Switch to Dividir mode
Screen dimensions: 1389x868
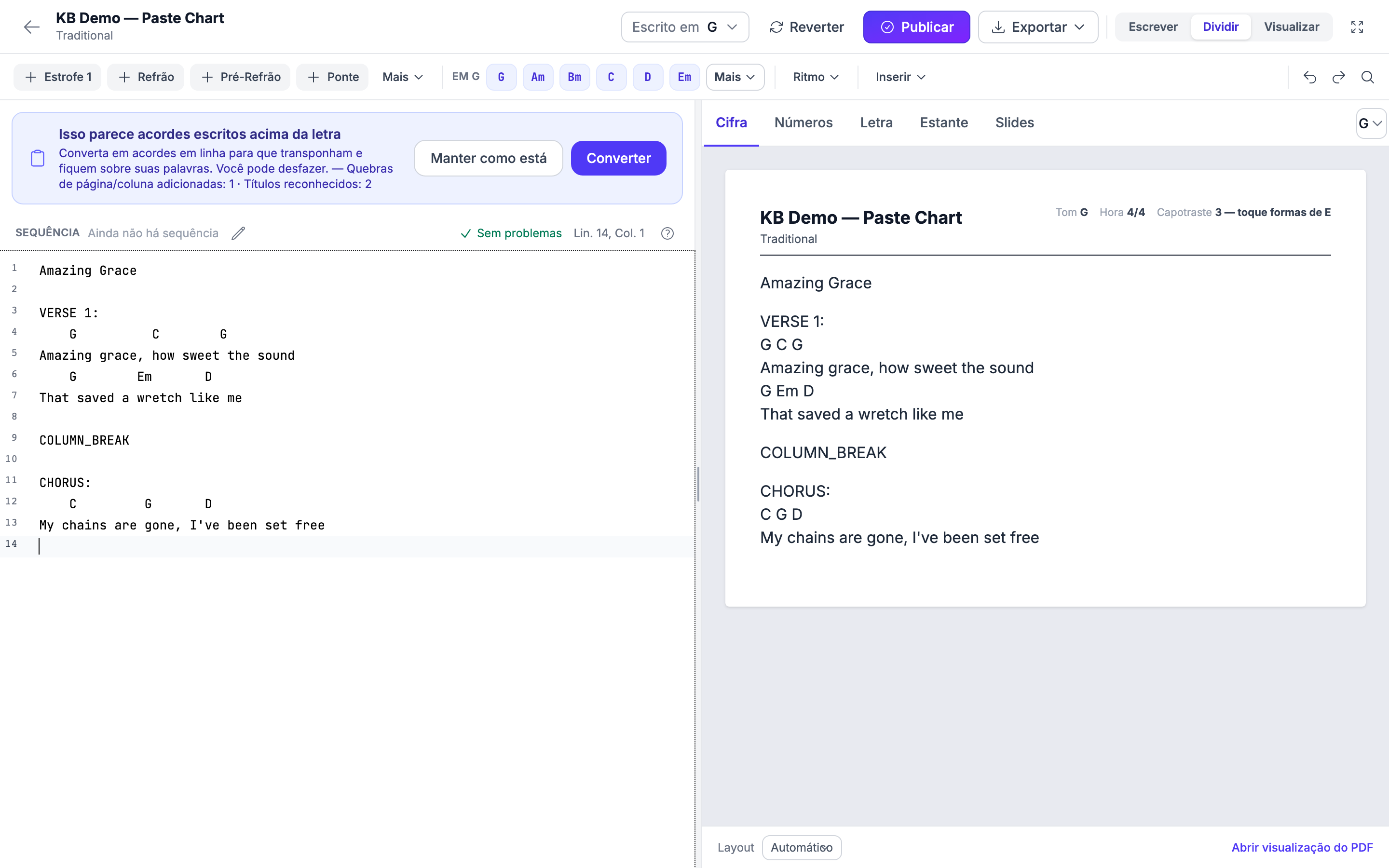(x=1221, y=27)
